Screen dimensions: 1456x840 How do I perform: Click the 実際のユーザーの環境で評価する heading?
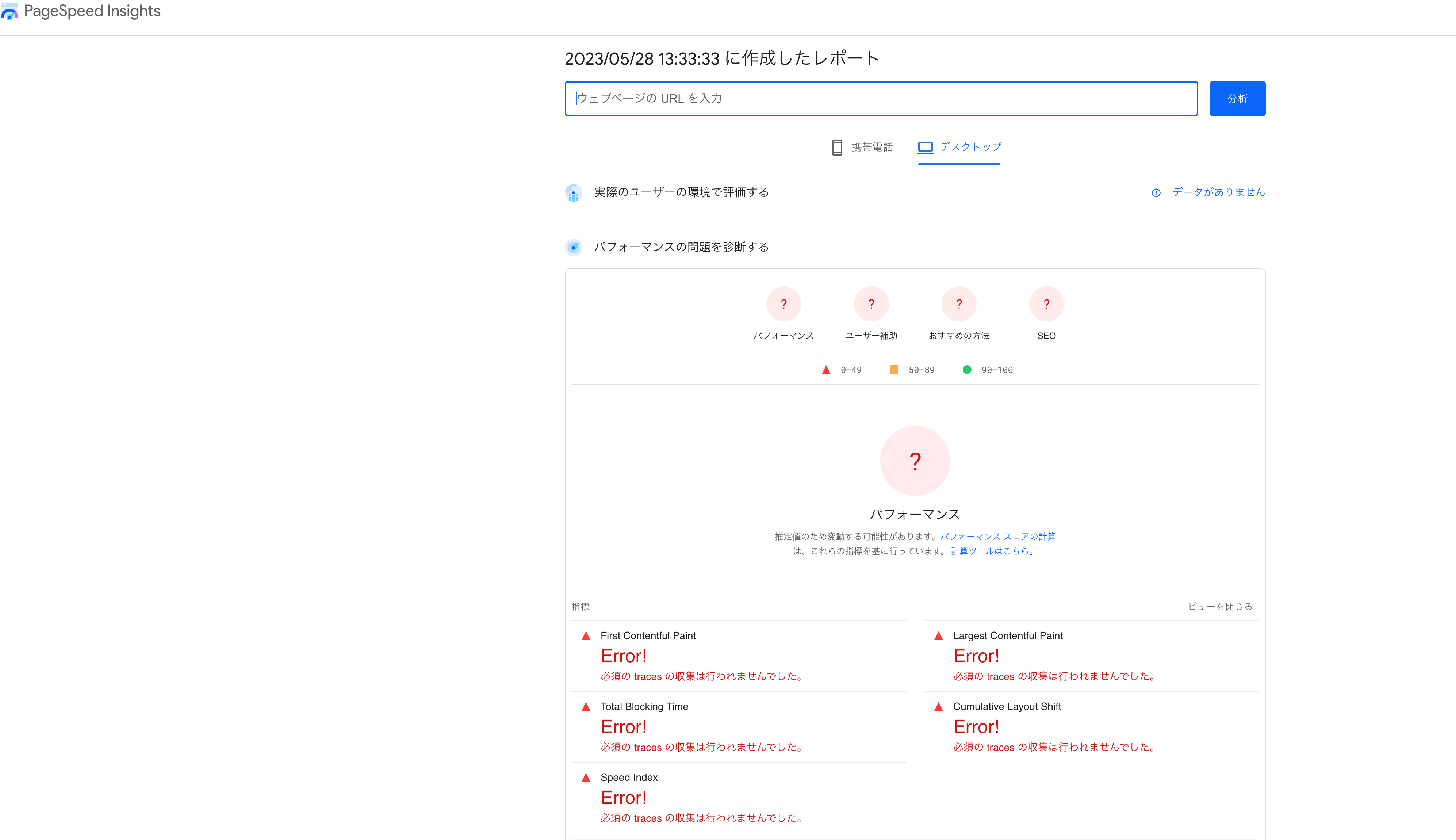(x=682, y=192)
